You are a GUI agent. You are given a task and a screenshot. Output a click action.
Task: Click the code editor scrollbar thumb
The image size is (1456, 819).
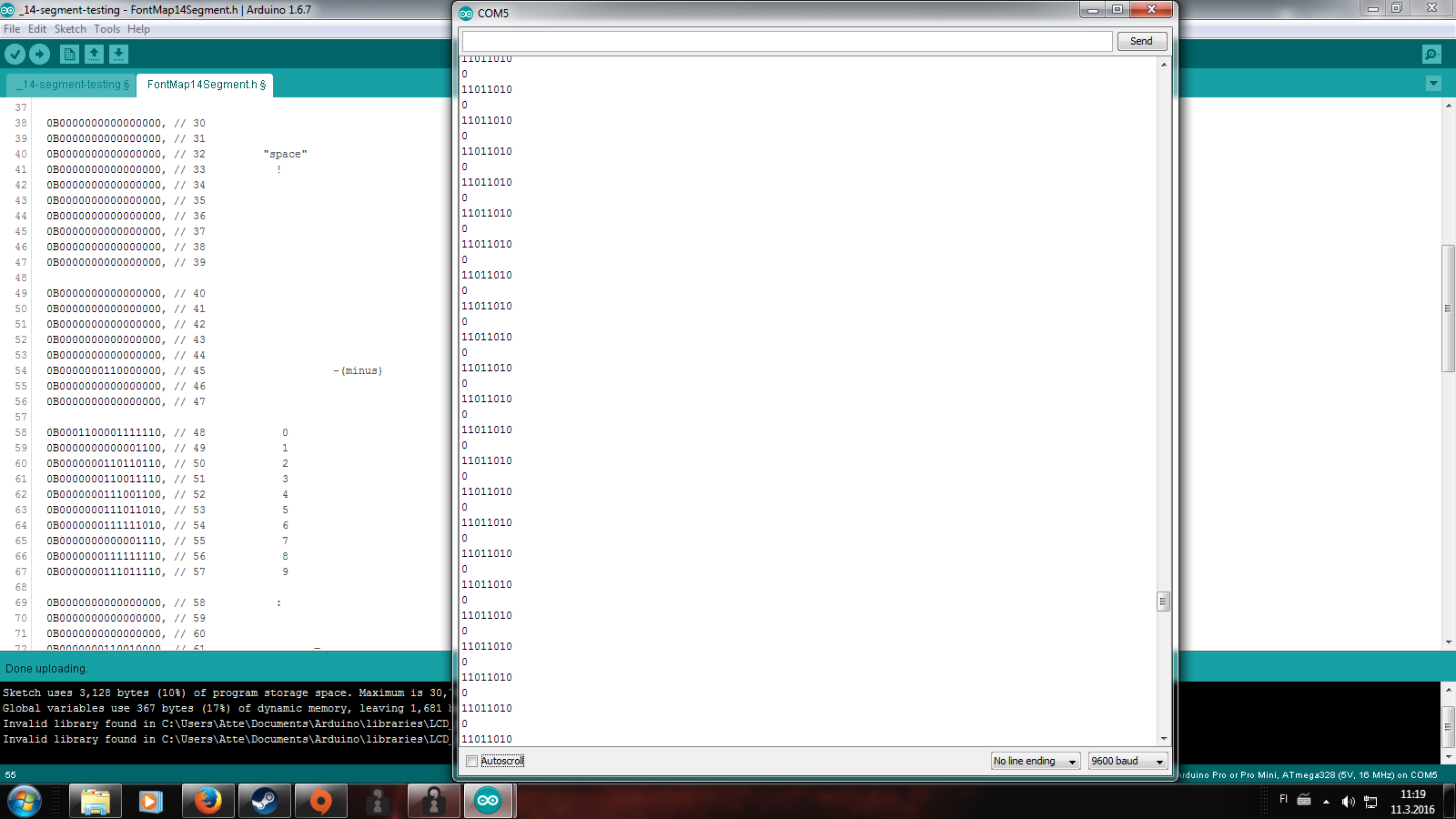point(1448,308)
